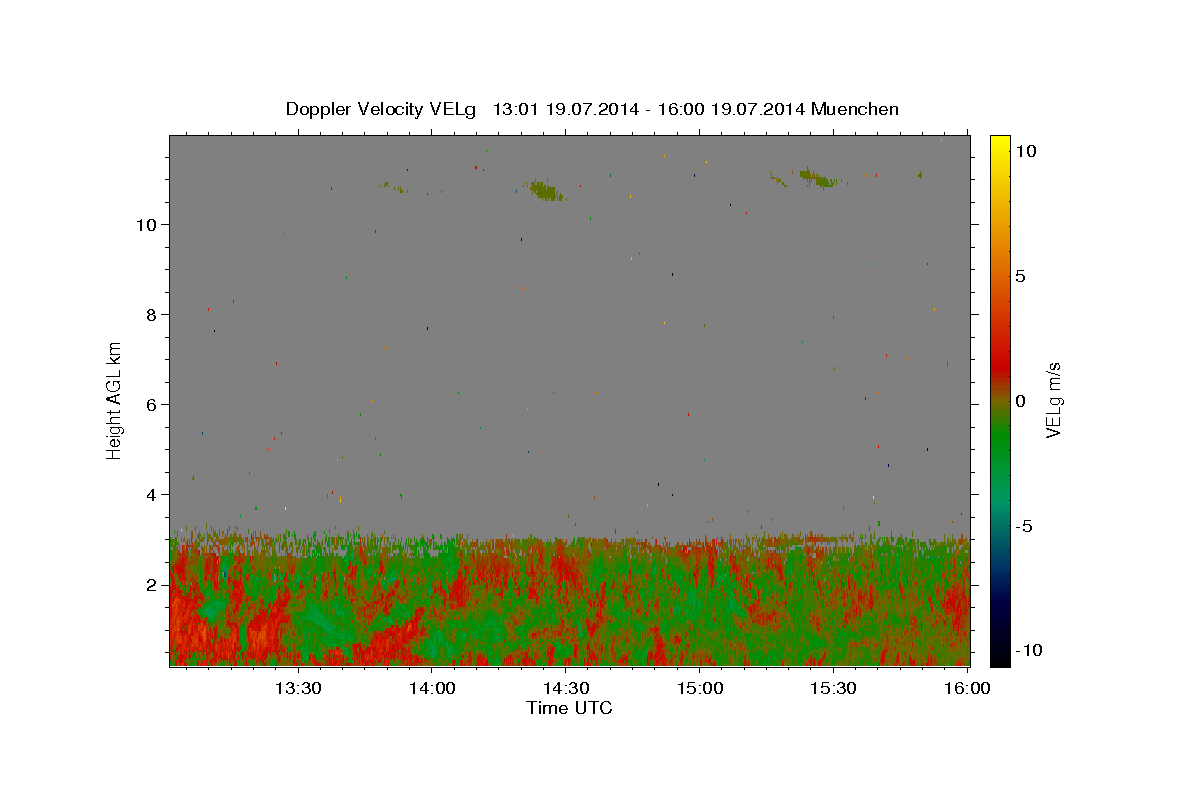Click the height tick label 10
Image resolution: width=1200 pixels, height=800 pixels.
(145, 225)
